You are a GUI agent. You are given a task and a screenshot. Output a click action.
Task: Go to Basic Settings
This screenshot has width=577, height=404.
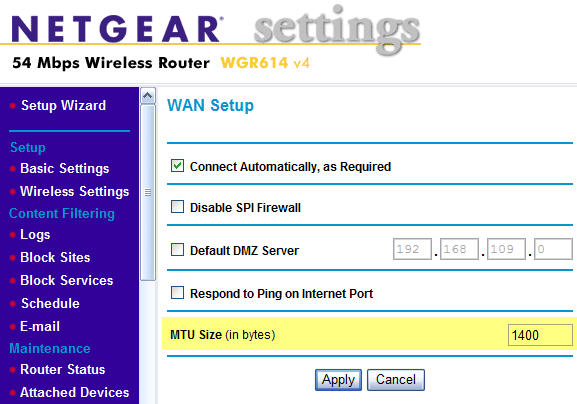click(x=64, y=169)
